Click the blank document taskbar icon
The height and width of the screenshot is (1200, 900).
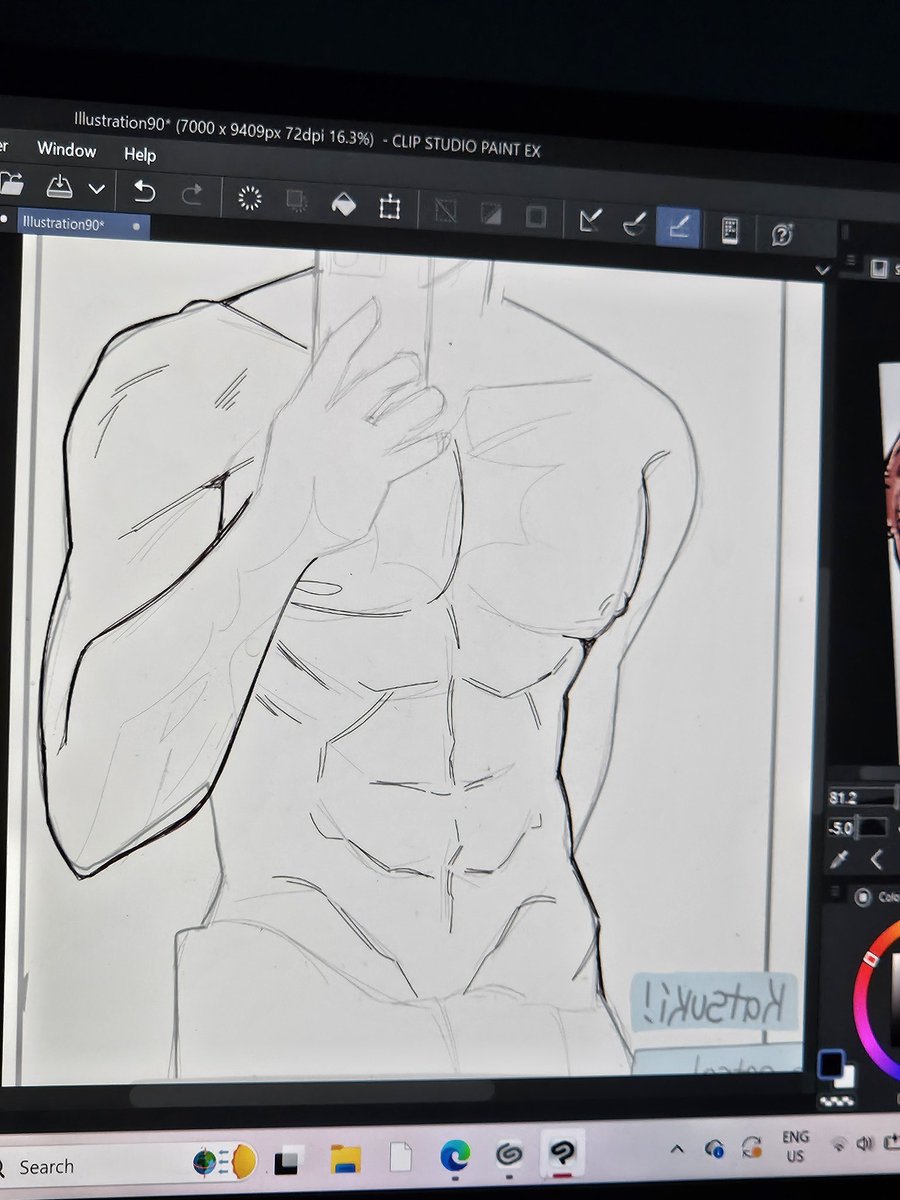pyautogui.click(x=401, y=1157)
